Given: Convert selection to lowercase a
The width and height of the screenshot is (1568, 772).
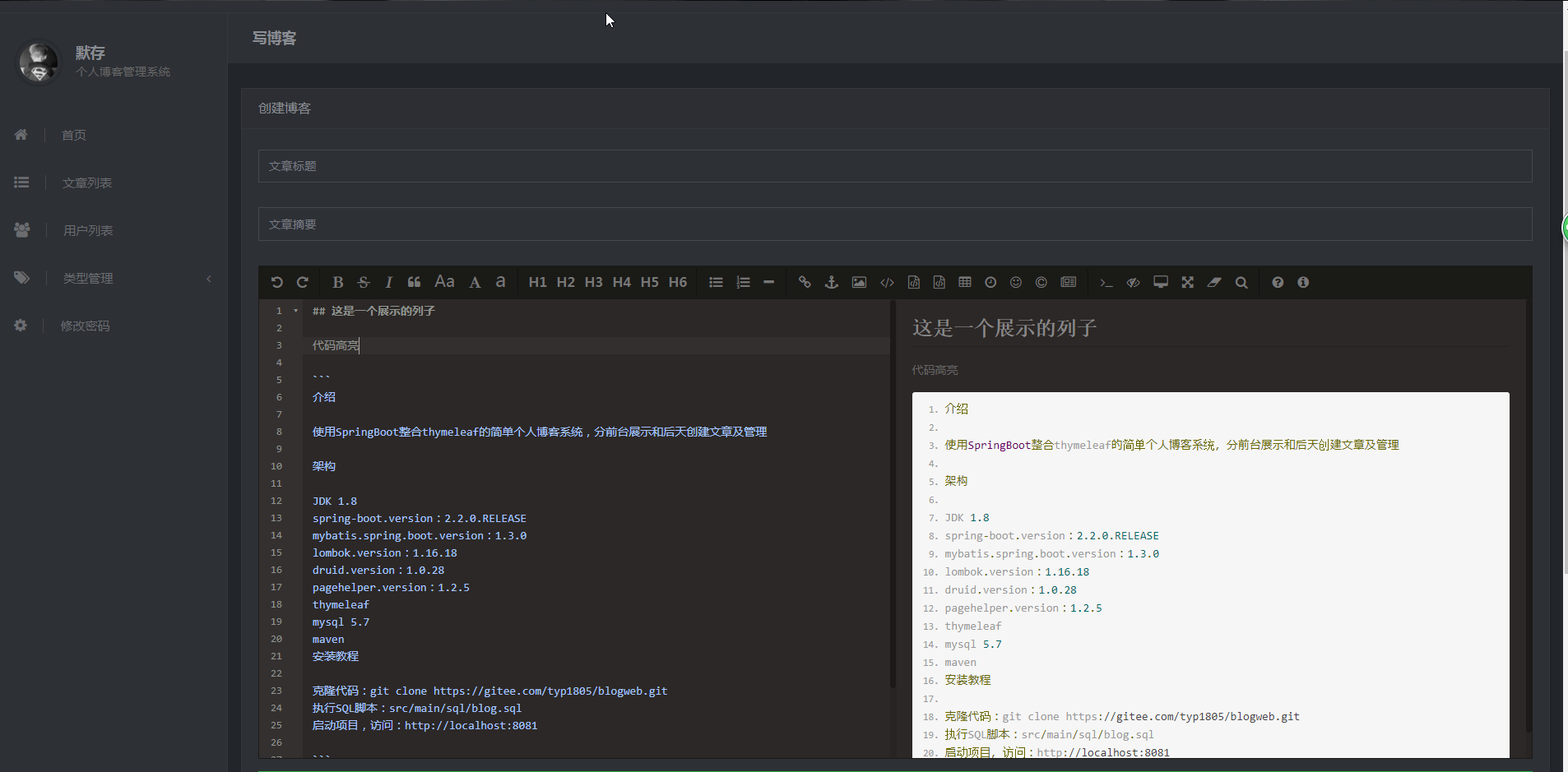Looking at the screenshot, I should [x=500, y=282].
